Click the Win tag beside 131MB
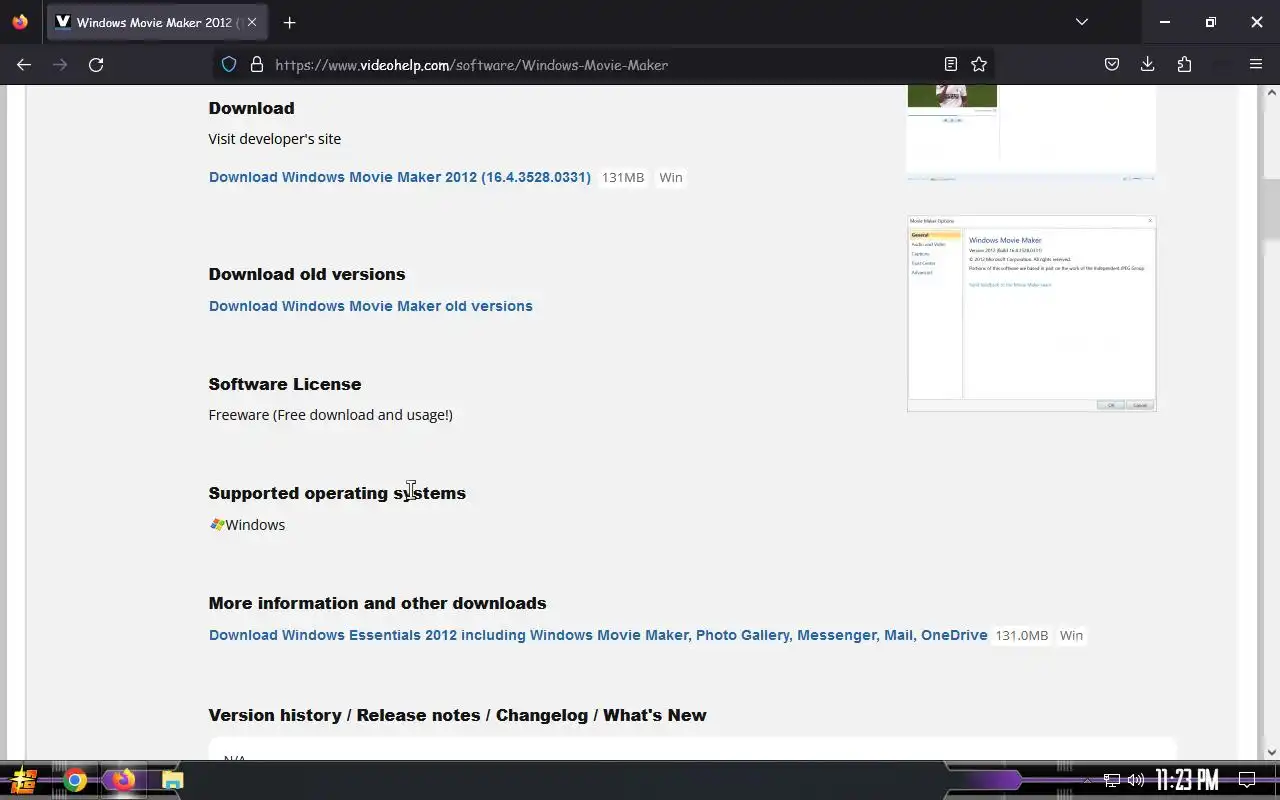This screenshot has width=1280, height=800. tap(671, 177)
